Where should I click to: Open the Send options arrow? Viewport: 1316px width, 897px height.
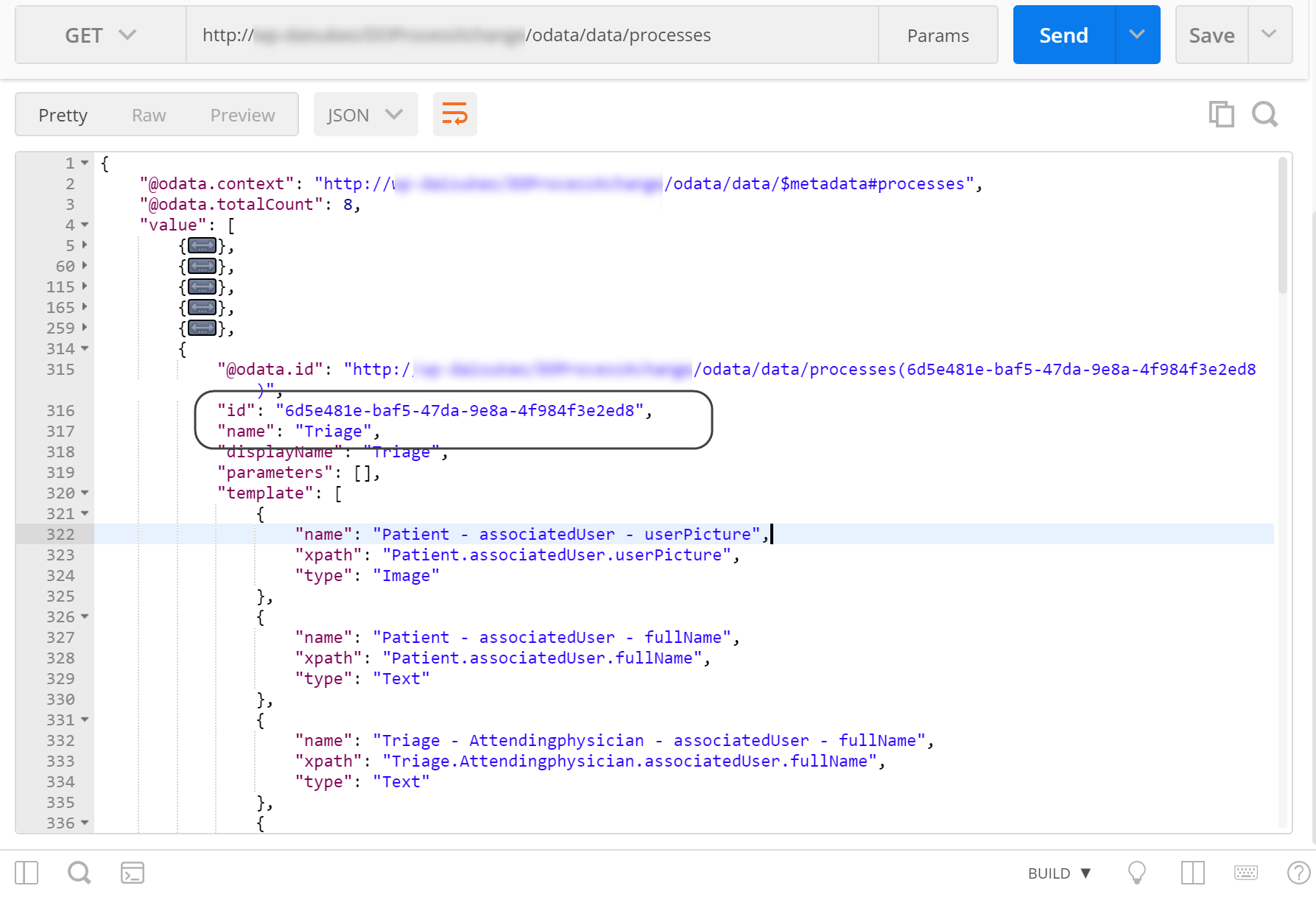[1138, 35]
